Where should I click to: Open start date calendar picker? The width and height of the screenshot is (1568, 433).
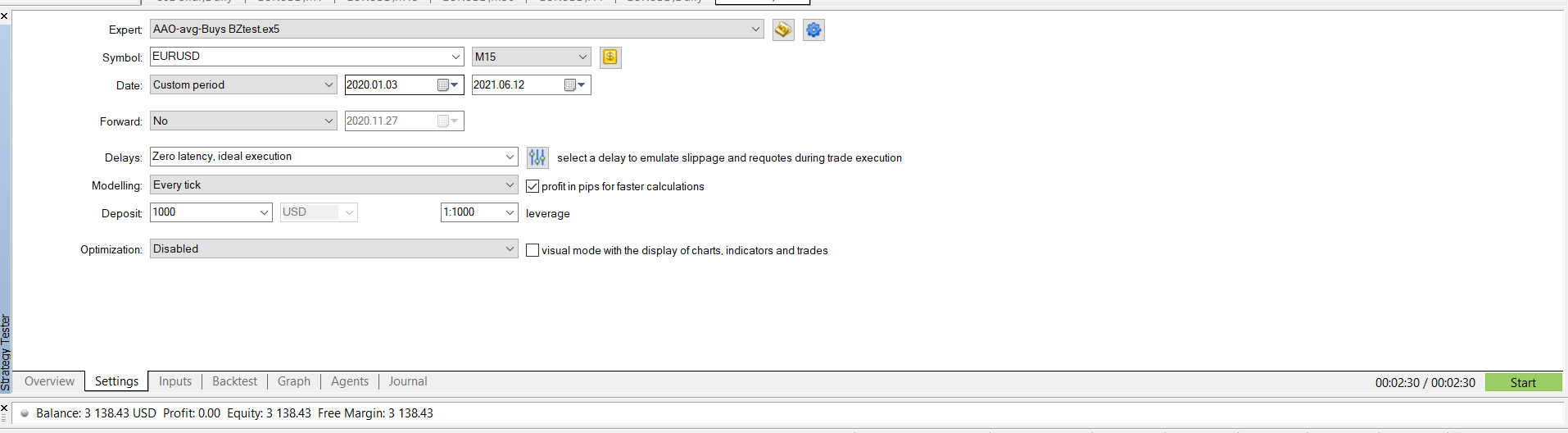coord(448,85)
